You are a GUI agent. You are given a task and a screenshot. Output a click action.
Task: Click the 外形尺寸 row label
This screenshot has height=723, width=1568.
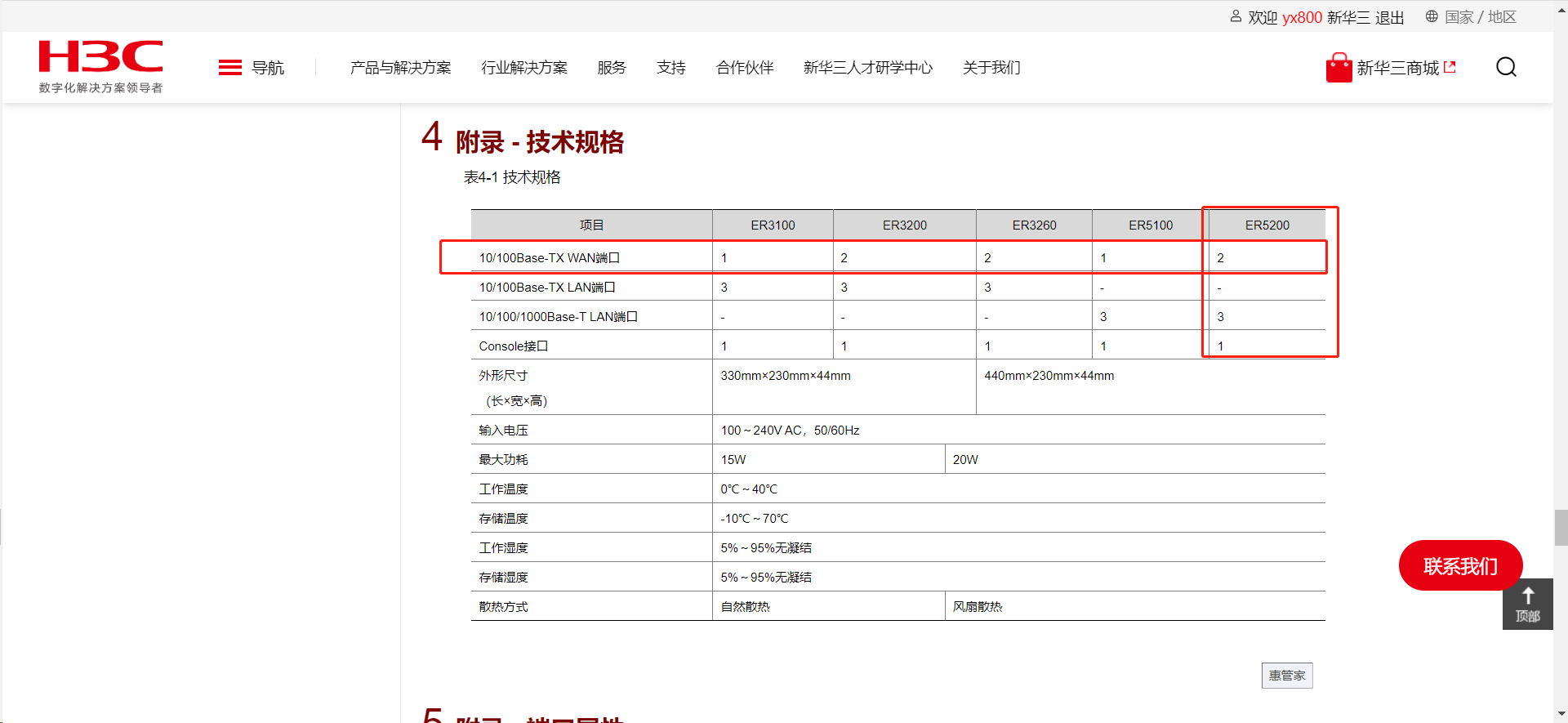[503, 376]
